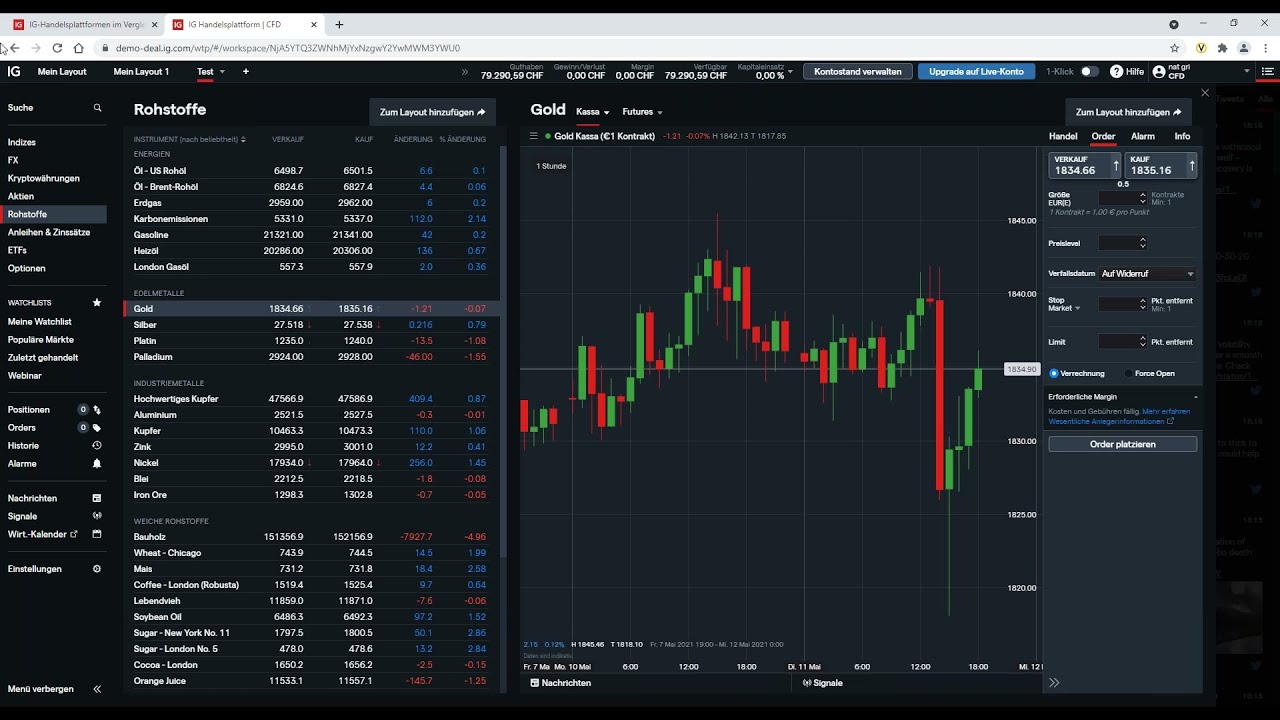Close the Gold panel with X
This screenshot has height=720, width=1280.
click(x=1205, y=93)
